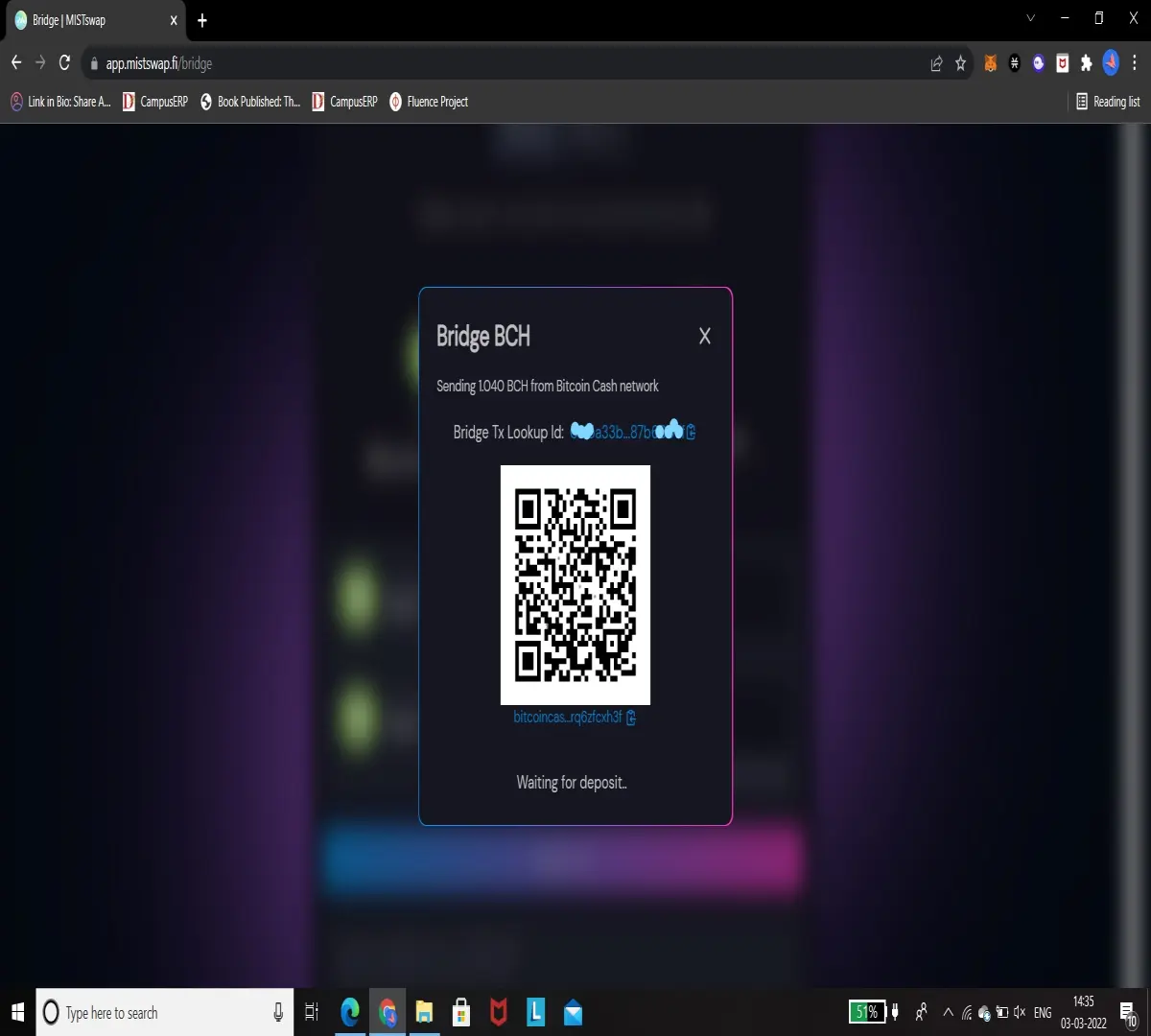Click the Type here to search box
Screen dimensions: 1151x1036
(x=165, y=1012)
